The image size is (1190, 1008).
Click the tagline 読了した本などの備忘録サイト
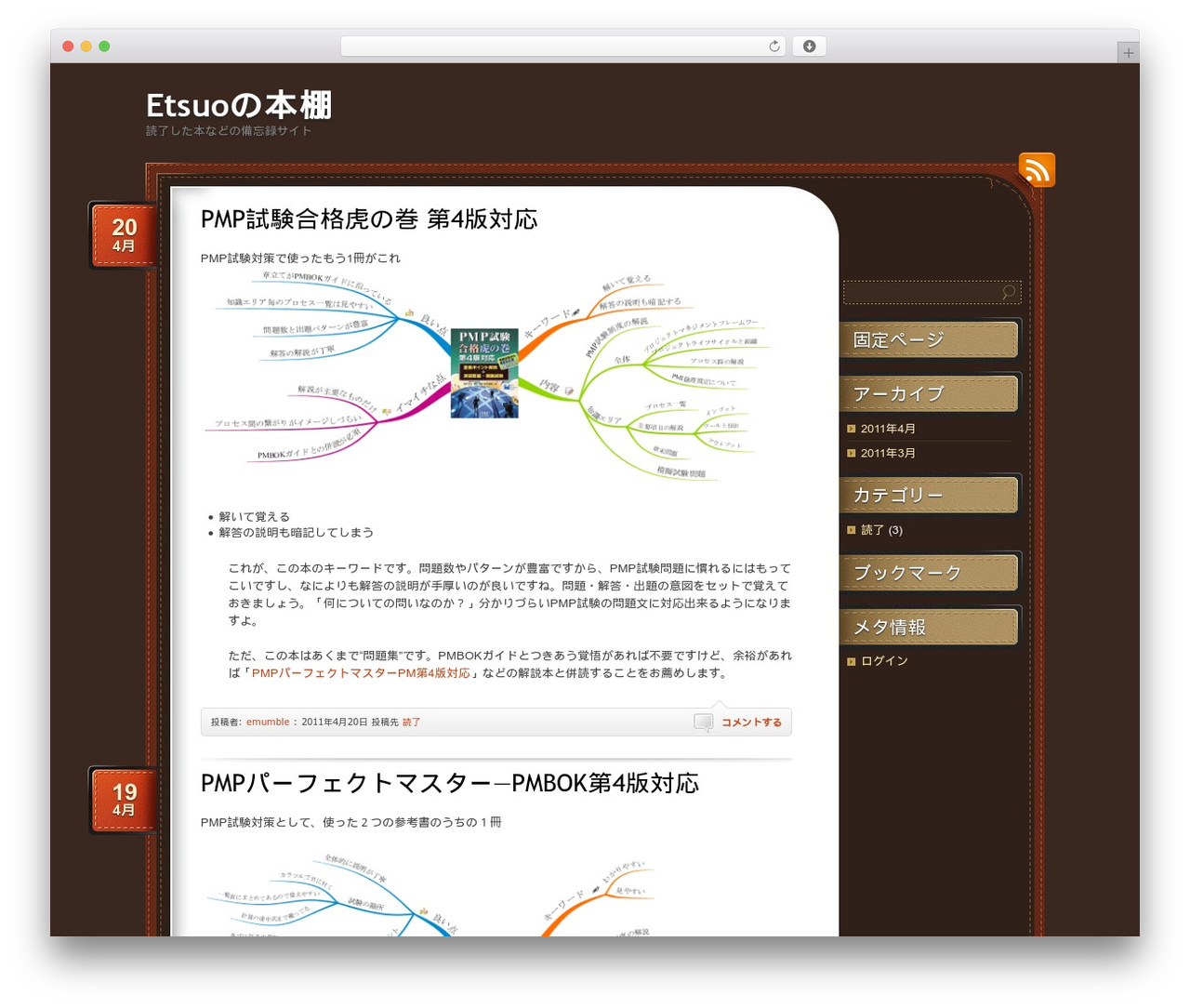[229, 131]
